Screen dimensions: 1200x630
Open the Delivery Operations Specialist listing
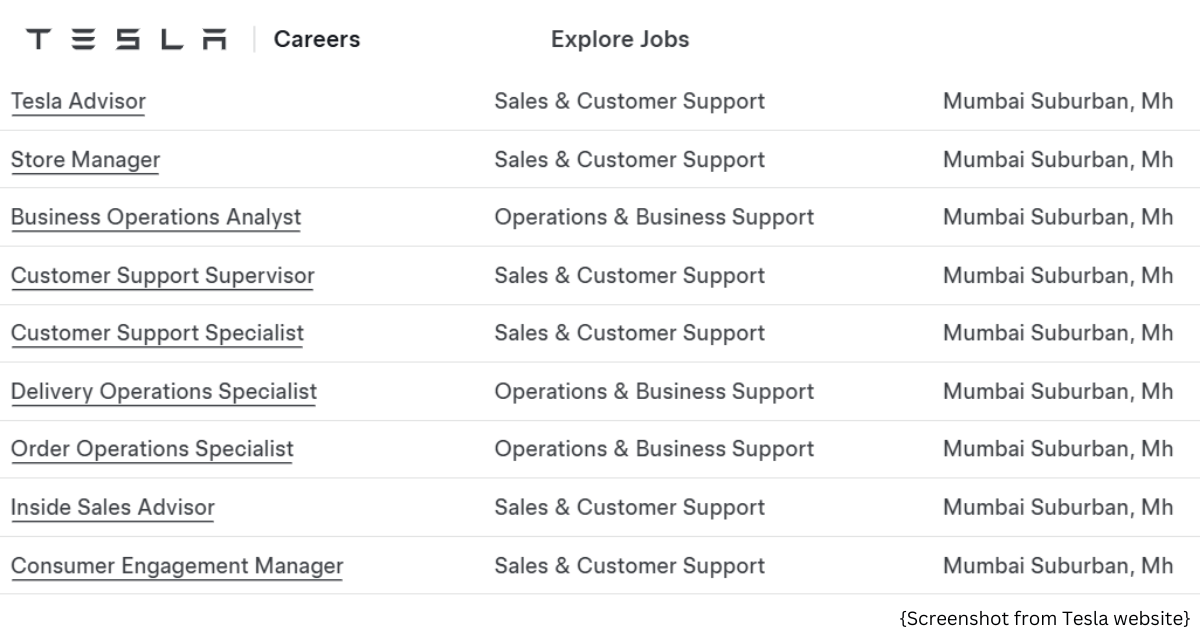(x=164, y=391)
